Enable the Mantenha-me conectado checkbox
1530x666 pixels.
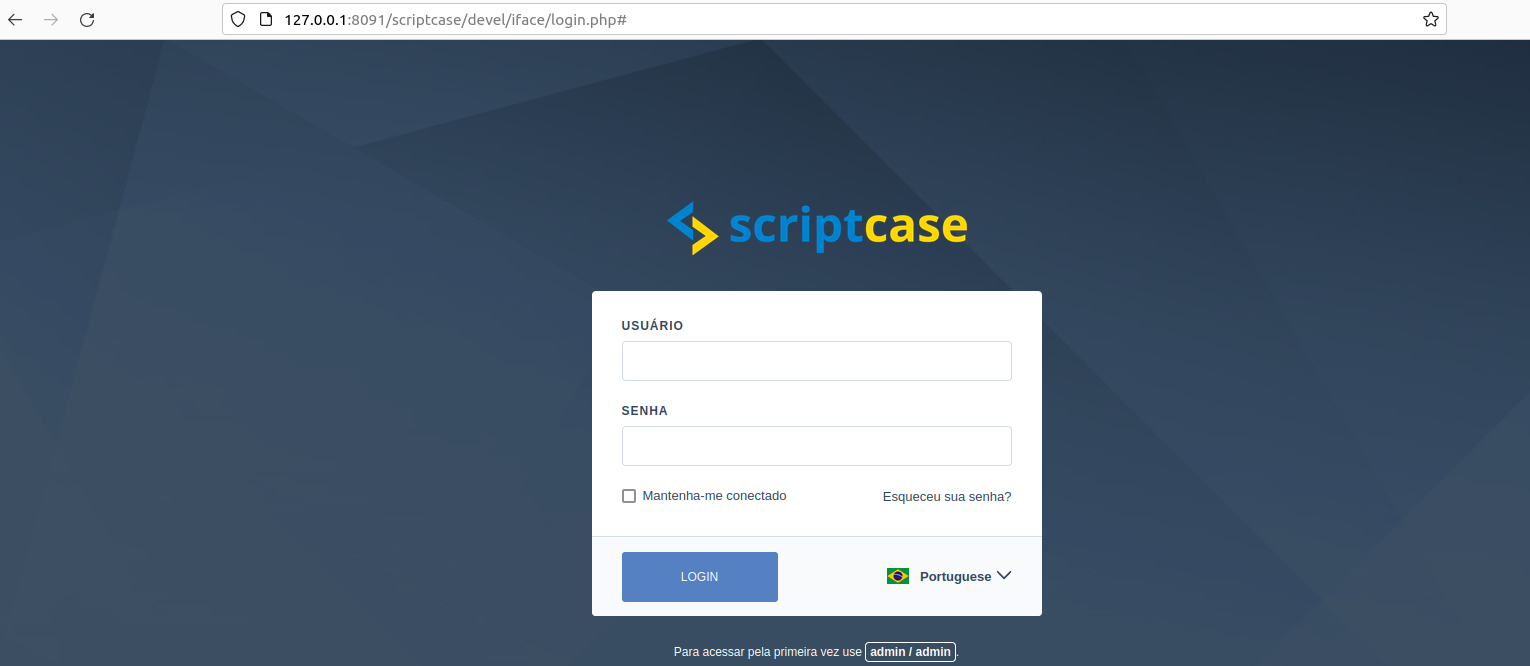tap(629, 496)
